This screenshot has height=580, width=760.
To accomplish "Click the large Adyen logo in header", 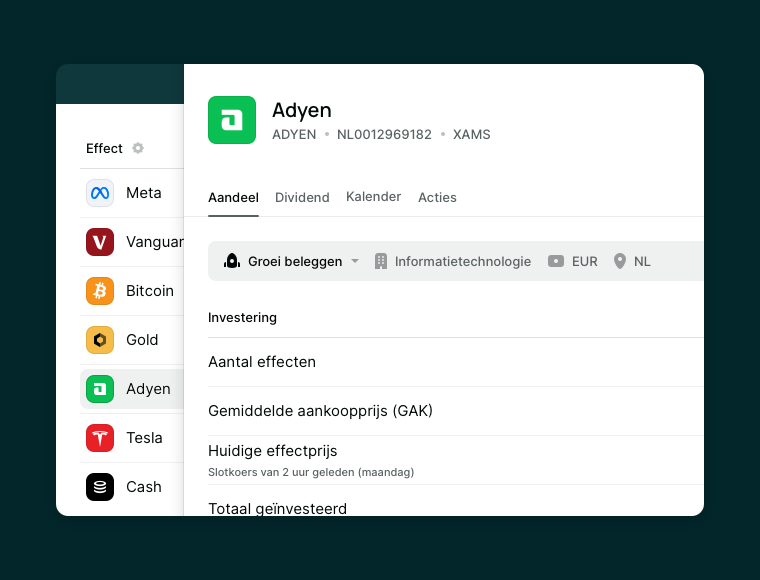I will tap(232, 120).
